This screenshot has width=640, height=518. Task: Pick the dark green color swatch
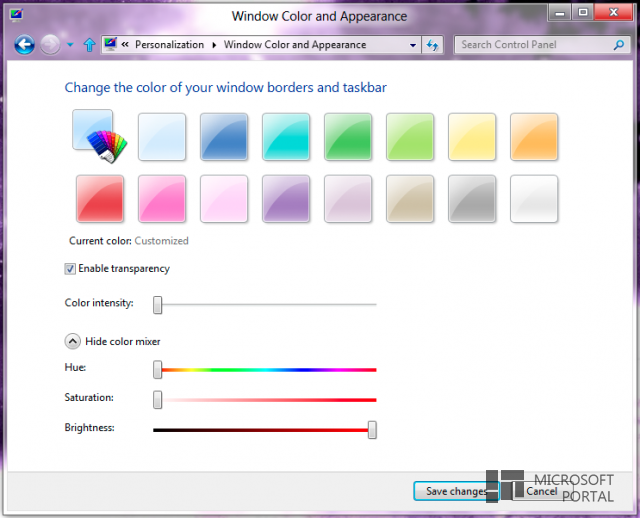[348, 137]
